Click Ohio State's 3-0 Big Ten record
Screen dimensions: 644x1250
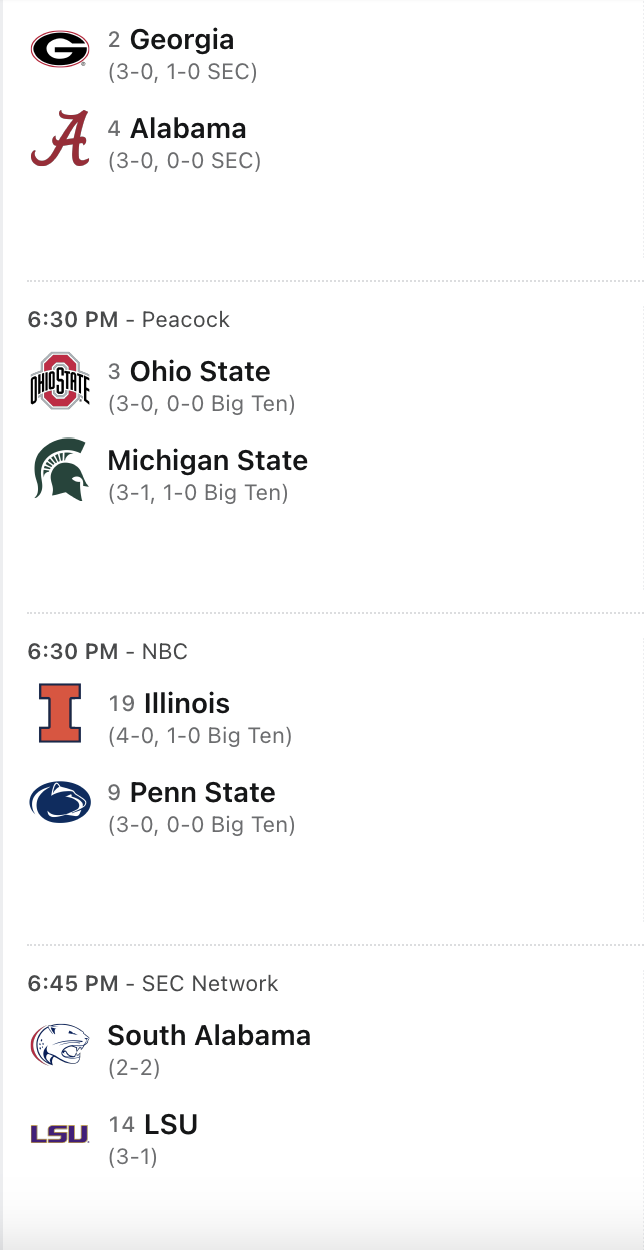pyautogui.click(x=202, y=404)
